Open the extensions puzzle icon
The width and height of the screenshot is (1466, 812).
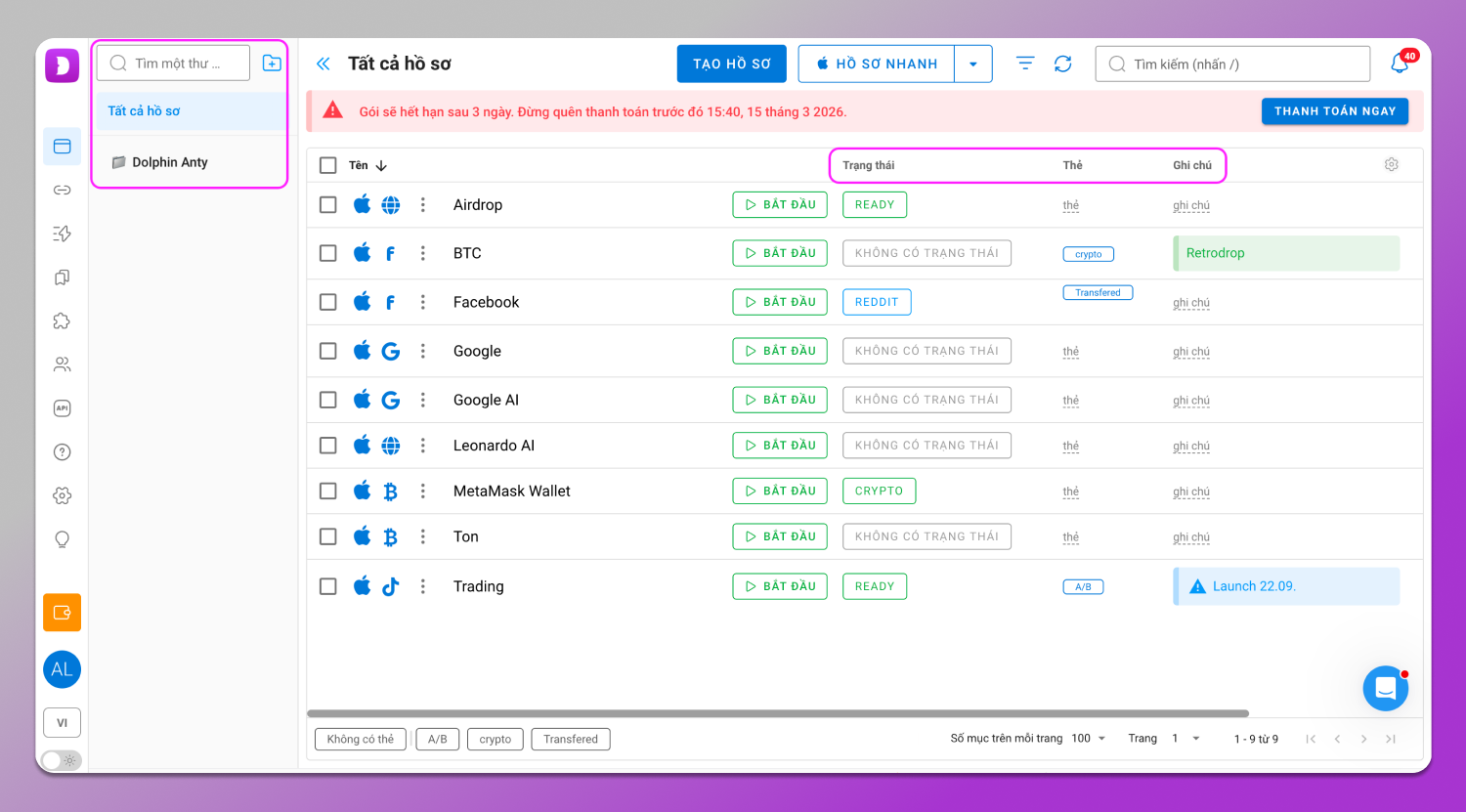tap(62, 321)
